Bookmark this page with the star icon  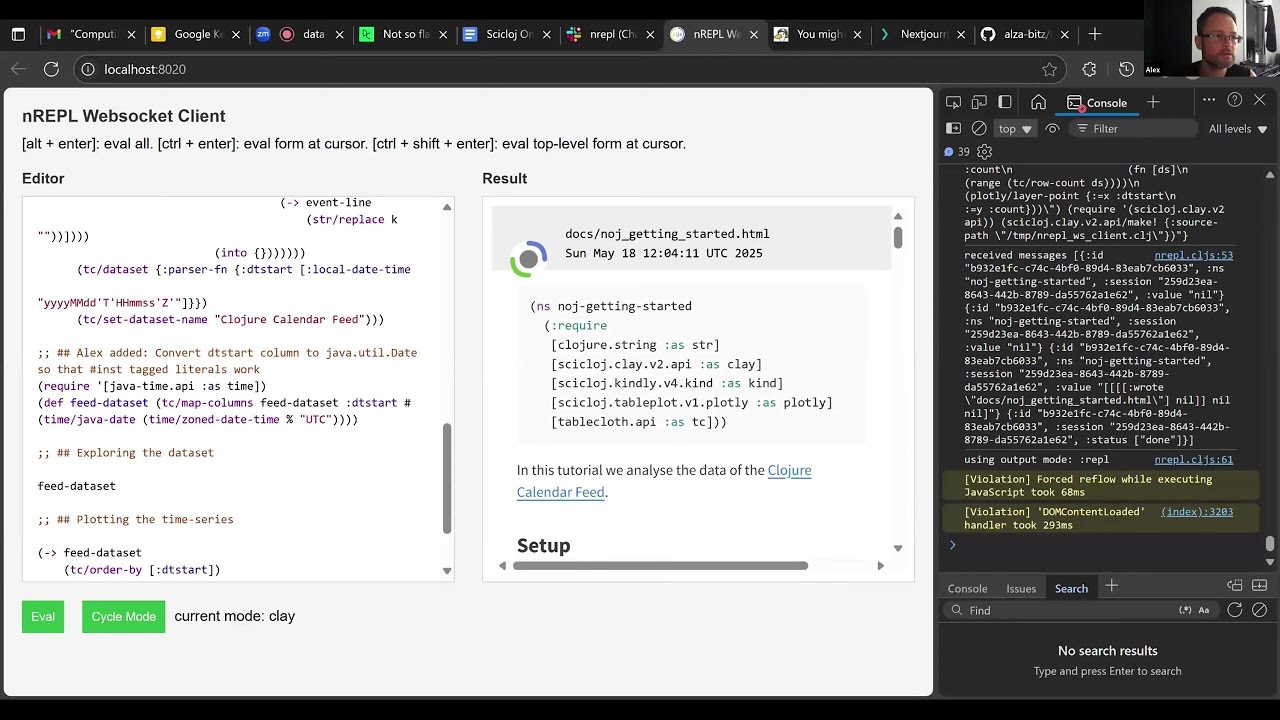click(x=1049, y=69)
